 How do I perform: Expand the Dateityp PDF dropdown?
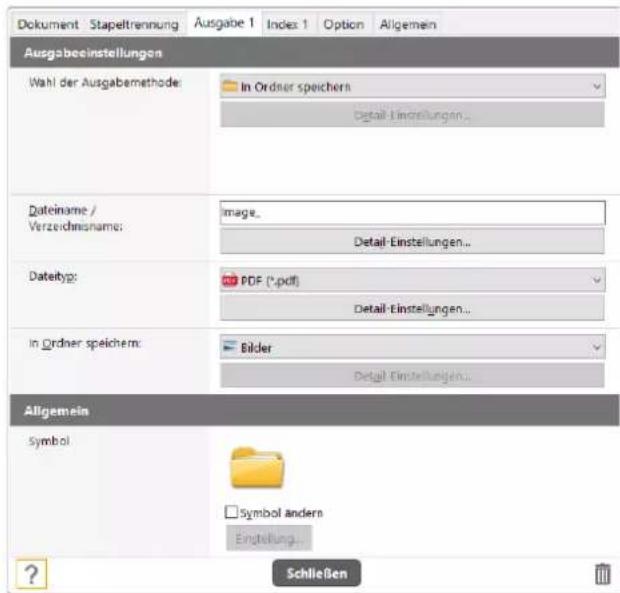[x=412, y=280]
